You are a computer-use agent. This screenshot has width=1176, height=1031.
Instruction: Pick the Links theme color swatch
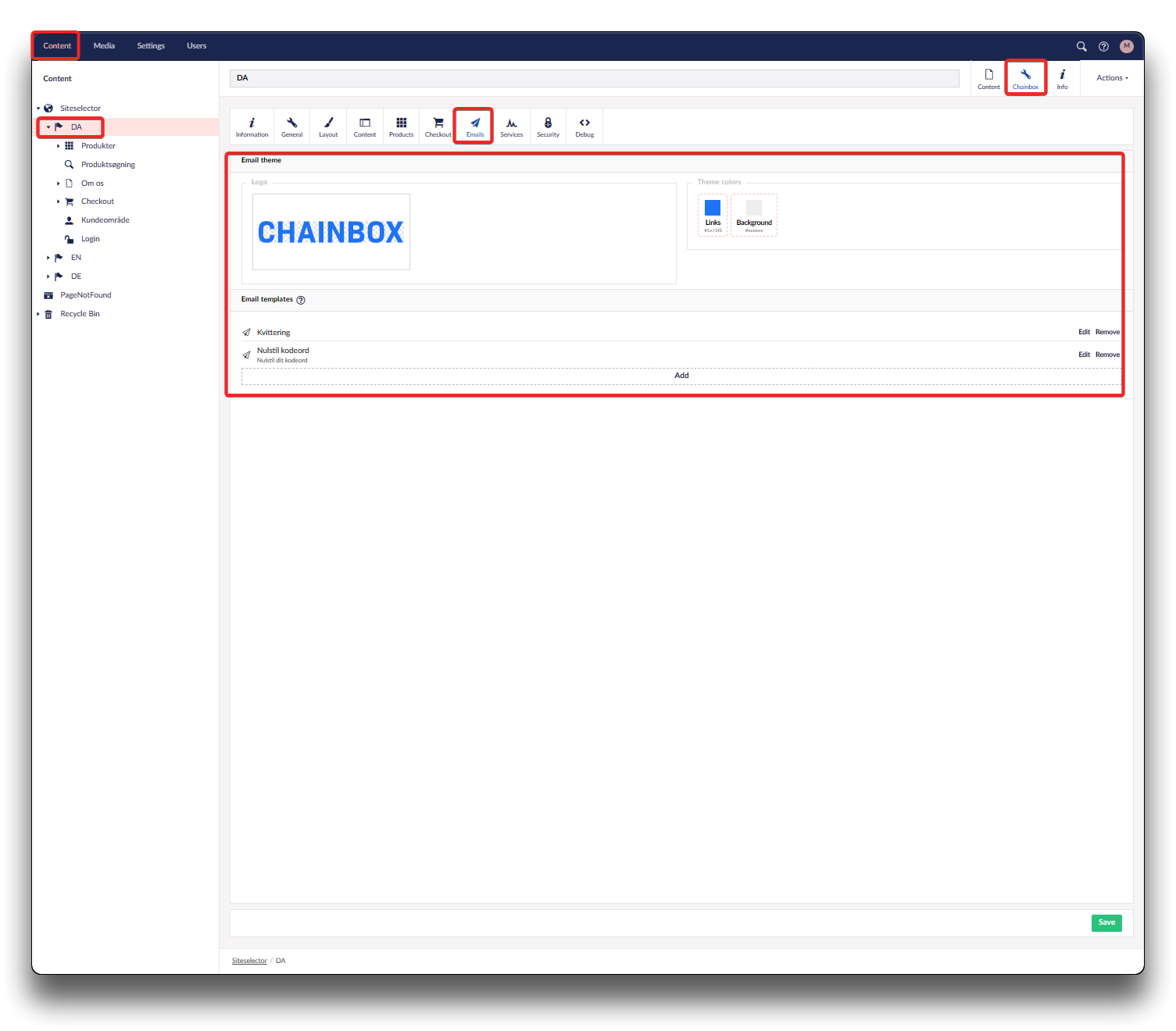(x=713, y=209)
